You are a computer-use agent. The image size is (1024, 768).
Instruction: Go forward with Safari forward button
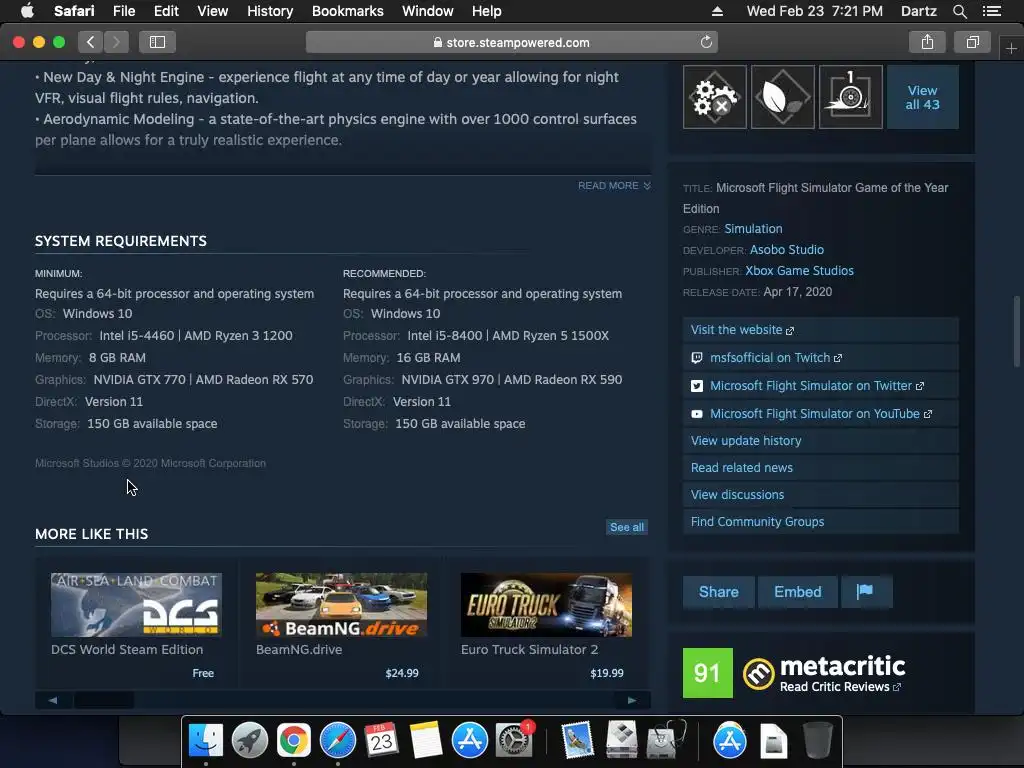[116, 42]
